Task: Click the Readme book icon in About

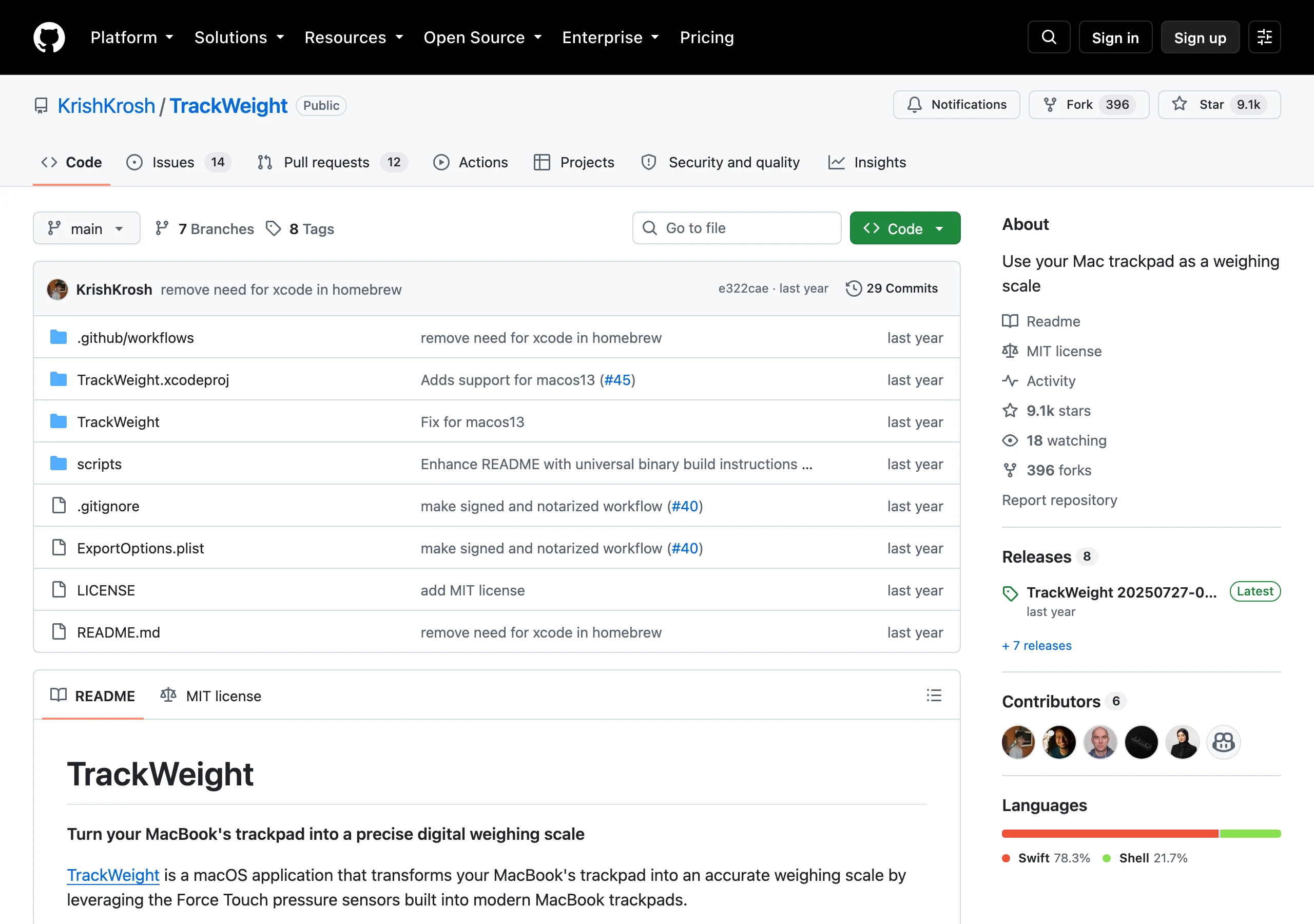Action: pyautogui.click(x=1010, y=321)
